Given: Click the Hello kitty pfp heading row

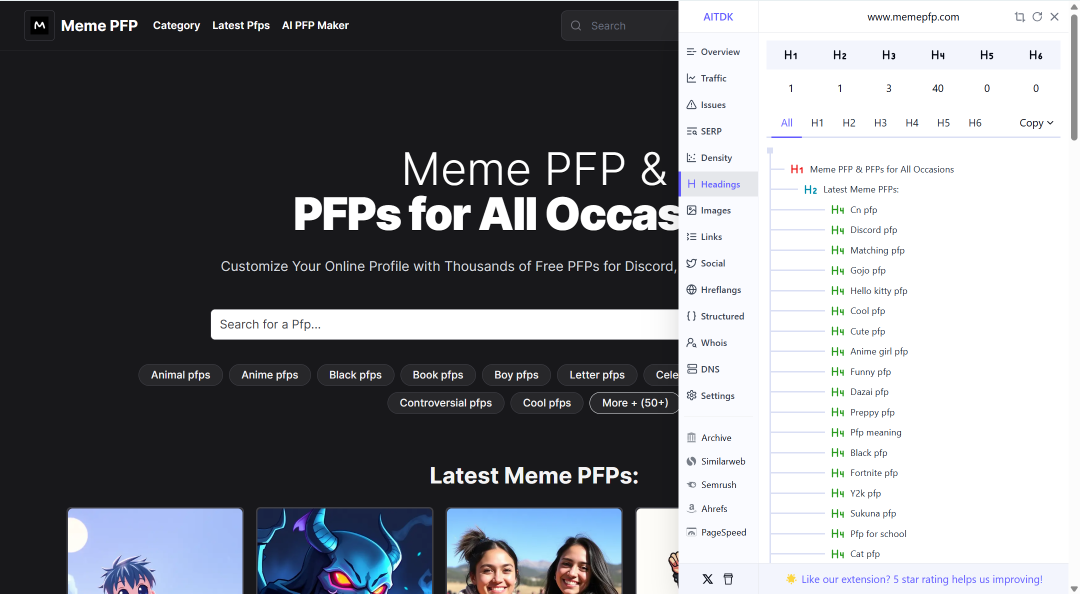Looking at the screenshot, I should tap(869, 291).
